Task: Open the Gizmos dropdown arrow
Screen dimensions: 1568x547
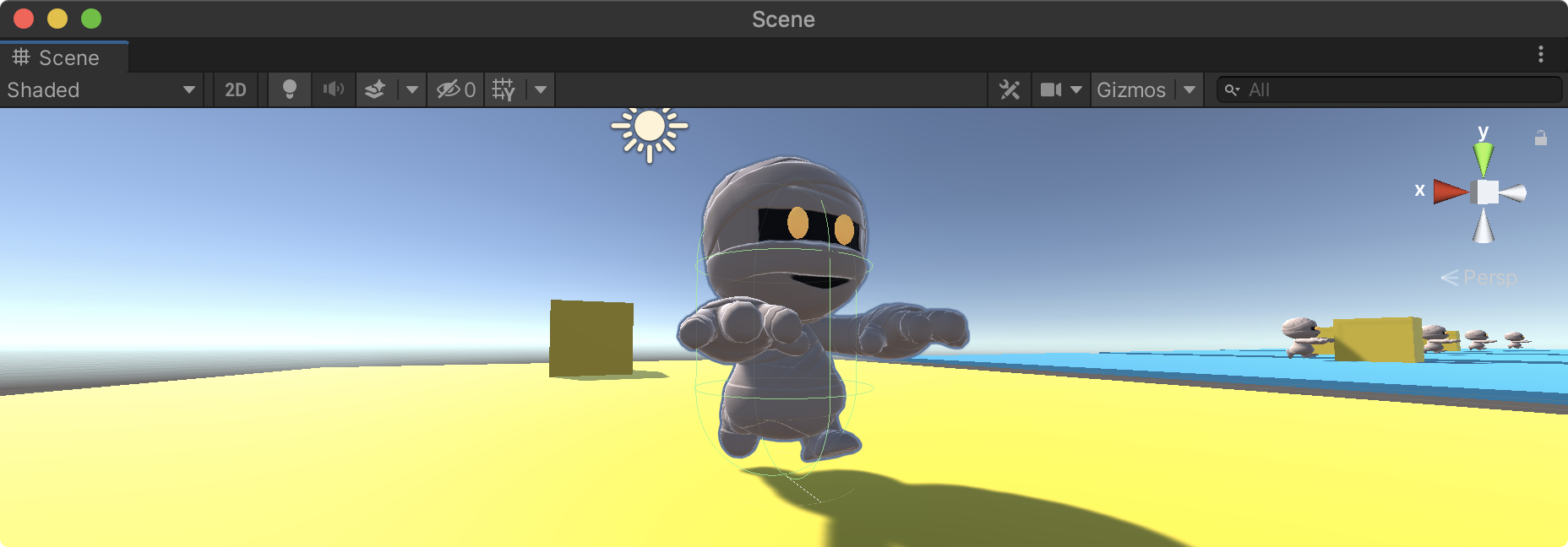Action: click(x=1190, y=89)
